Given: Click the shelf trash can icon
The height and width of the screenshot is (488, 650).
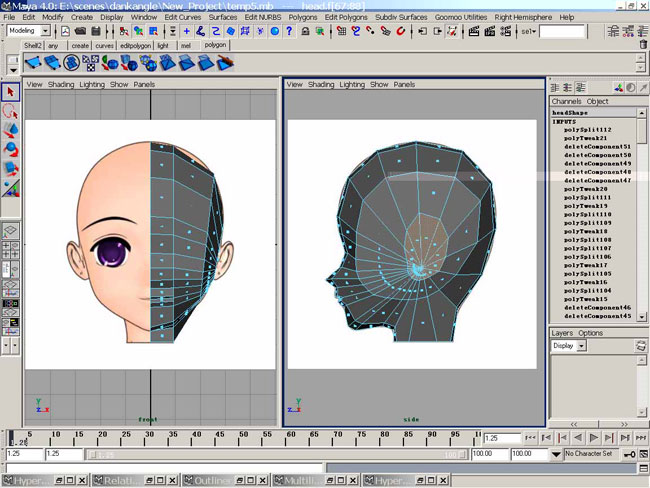Looking at the screenshot, I should coord(643,44).
